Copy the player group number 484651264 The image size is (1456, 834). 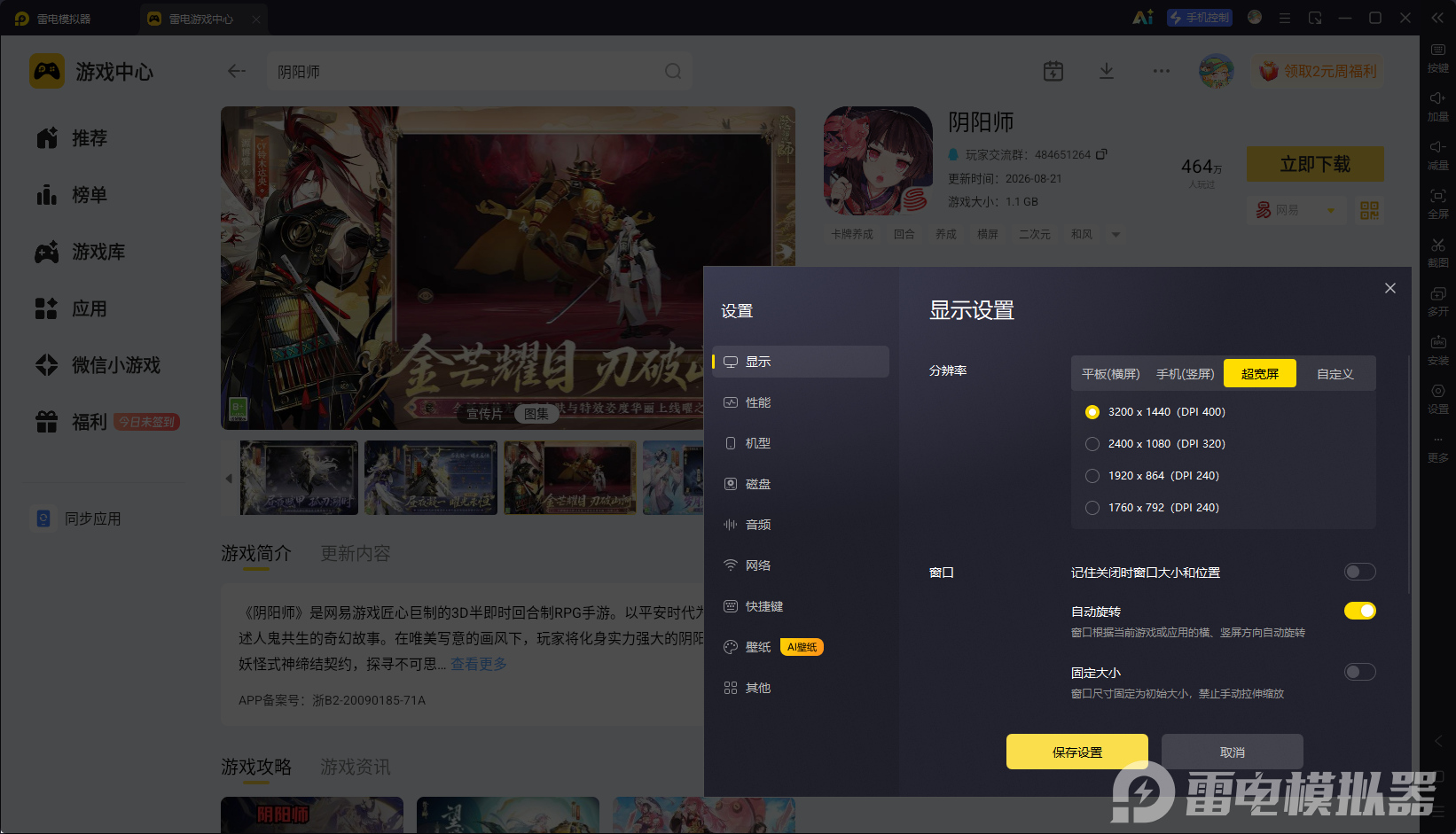[x=1101, y=154]
